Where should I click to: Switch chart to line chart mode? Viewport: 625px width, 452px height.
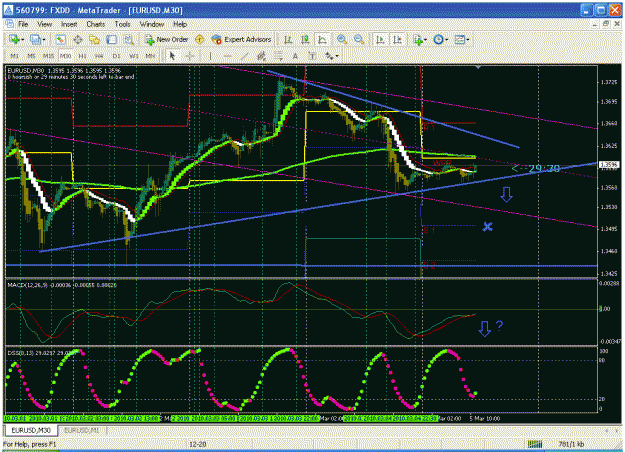tap(322, 39)
